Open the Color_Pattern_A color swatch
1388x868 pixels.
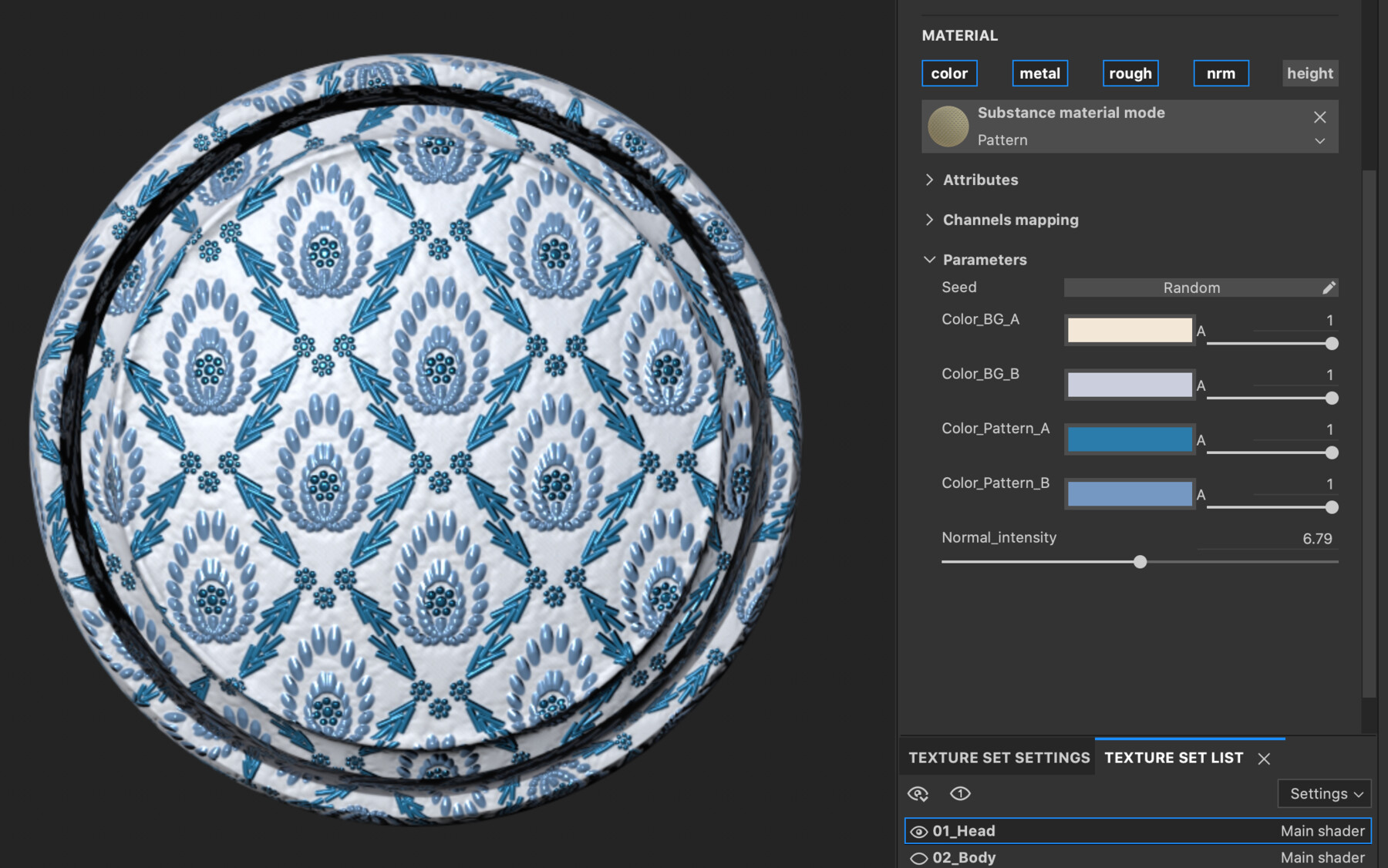pyautogui.click(x=1129, y=439)
